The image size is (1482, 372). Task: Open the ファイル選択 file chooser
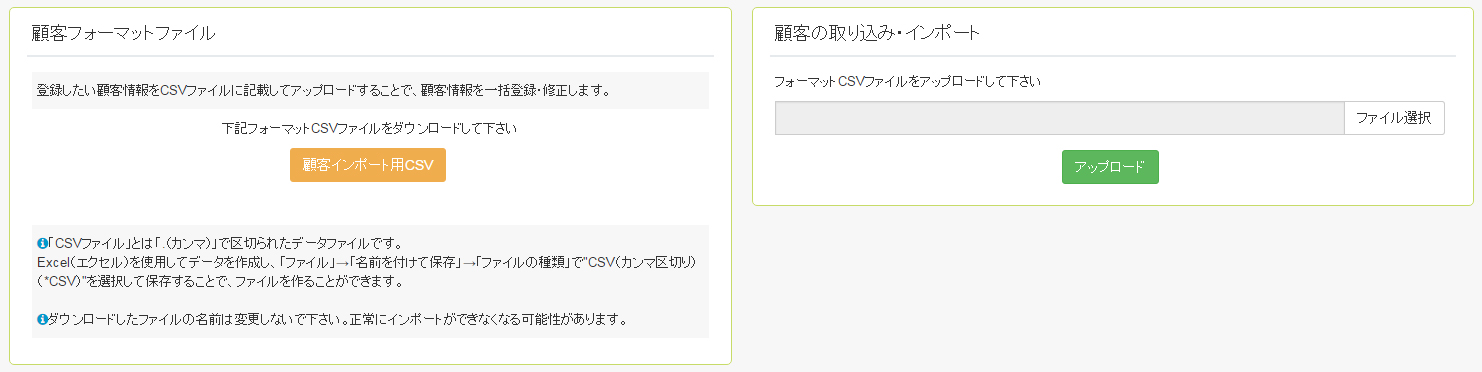[1394, 118]
